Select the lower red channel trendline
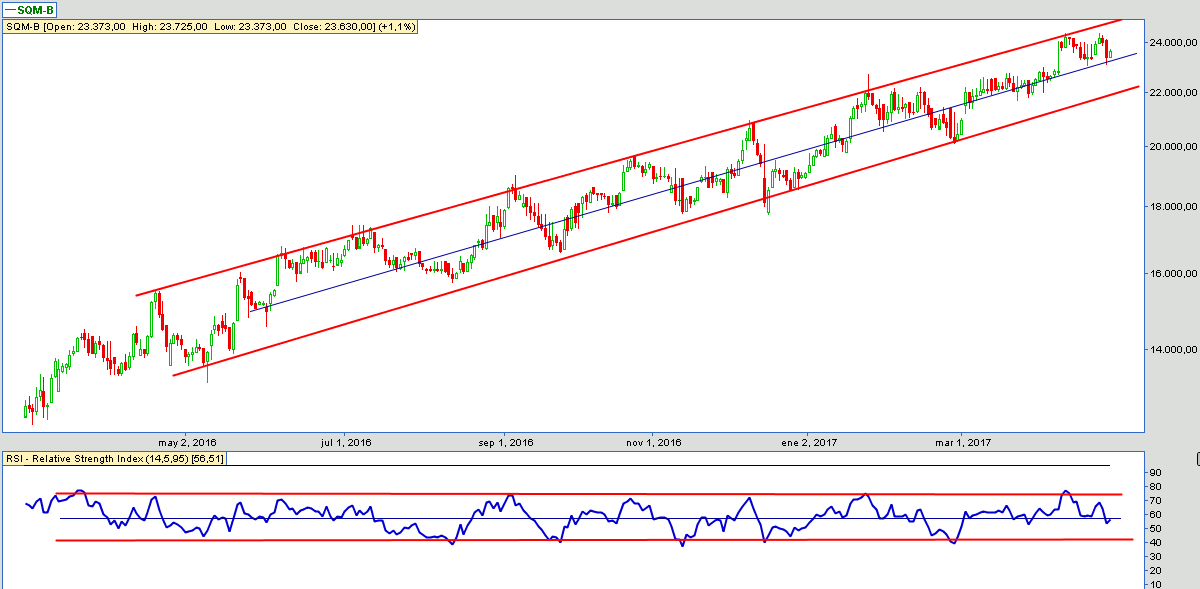This screenshot has height=589, width=1200. (x=656, y=231)
